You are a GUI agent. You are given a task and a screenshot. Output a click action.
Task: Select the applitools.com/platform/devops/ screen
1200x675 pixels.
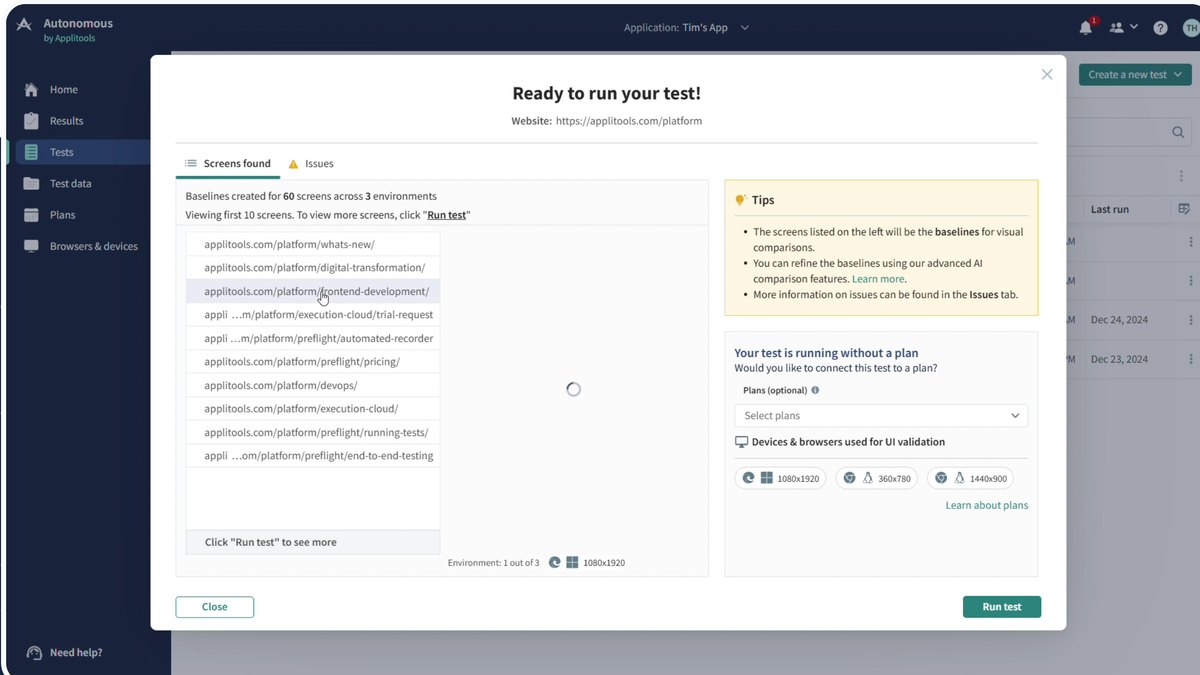313,386
